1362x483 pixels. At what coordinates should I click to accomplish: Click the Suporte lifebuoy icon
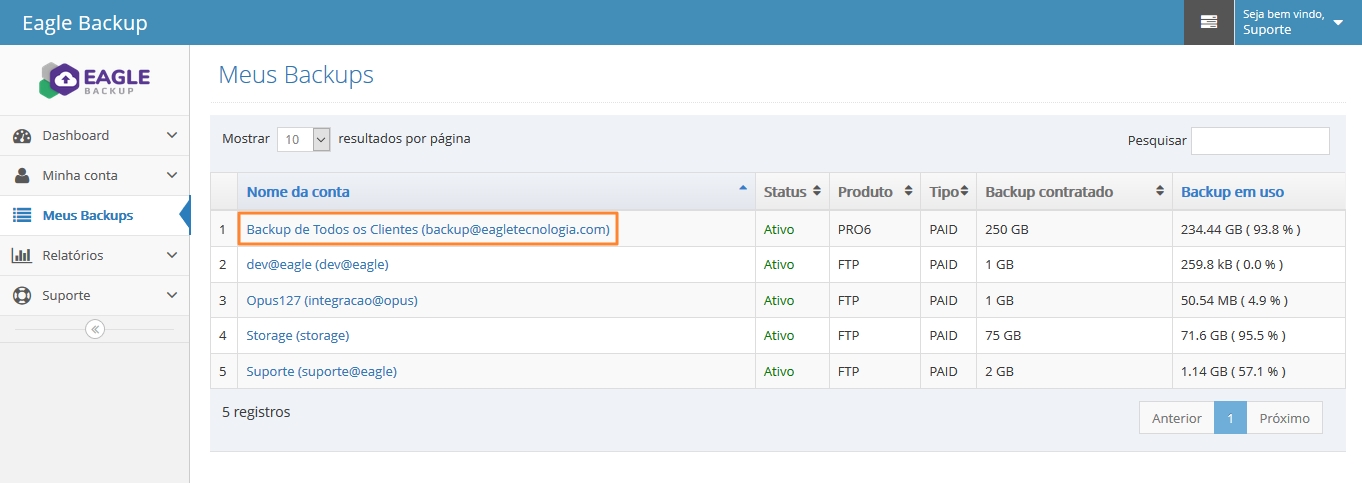tap(22, 296)
